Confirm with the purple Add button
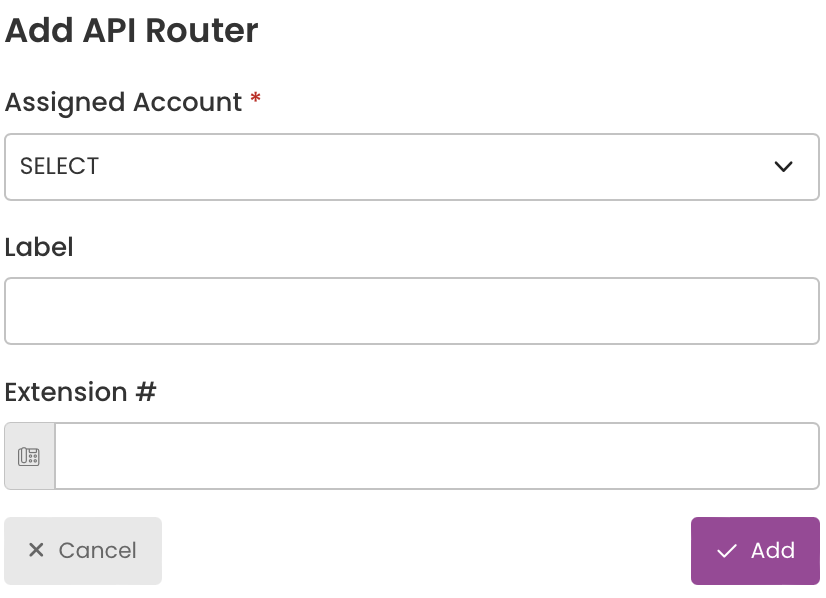 pos(755,551)
